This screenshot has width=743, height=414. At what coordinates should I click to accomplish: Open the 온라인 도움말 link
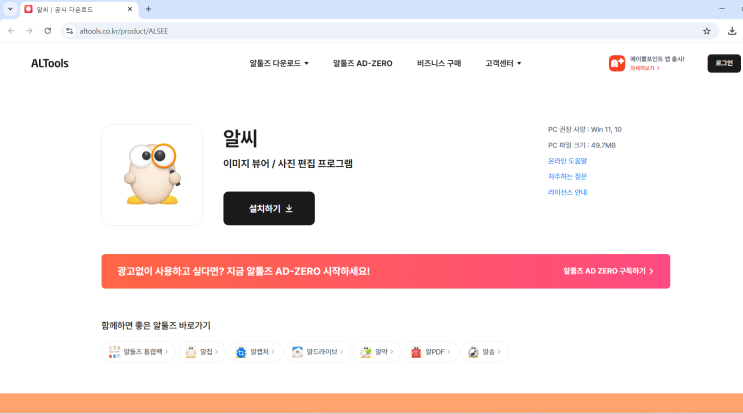pyautogui.click(x=567, y=161)
